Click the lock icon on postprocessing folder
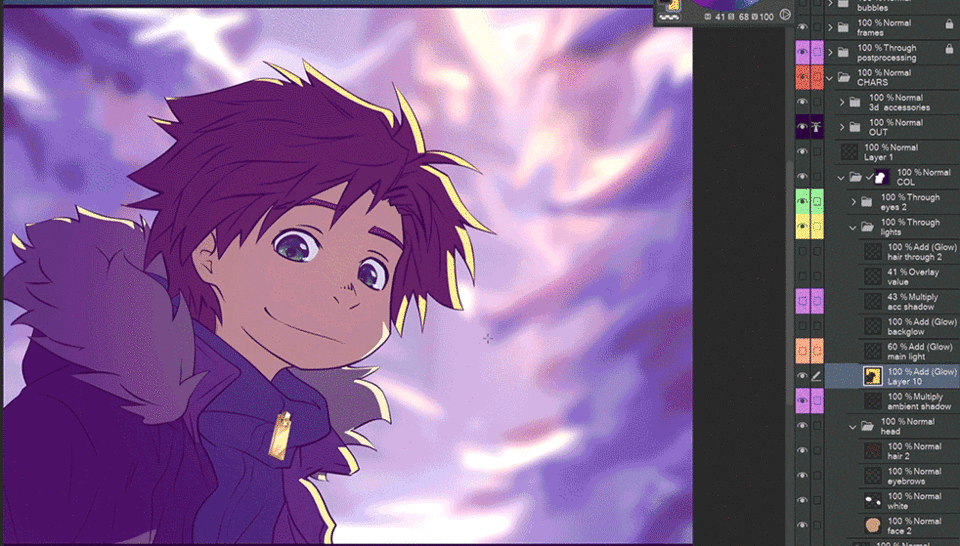The width and height of the screenshot is (960, 546). tap(949, 49)
